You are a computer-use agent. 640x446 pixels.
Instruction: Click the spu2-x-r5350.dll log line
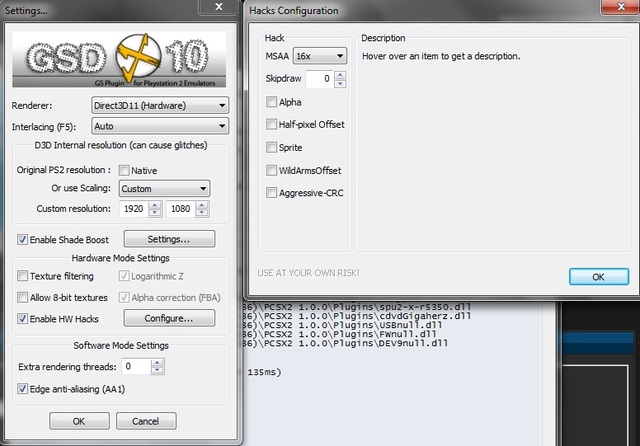click(x=357, y=306)
